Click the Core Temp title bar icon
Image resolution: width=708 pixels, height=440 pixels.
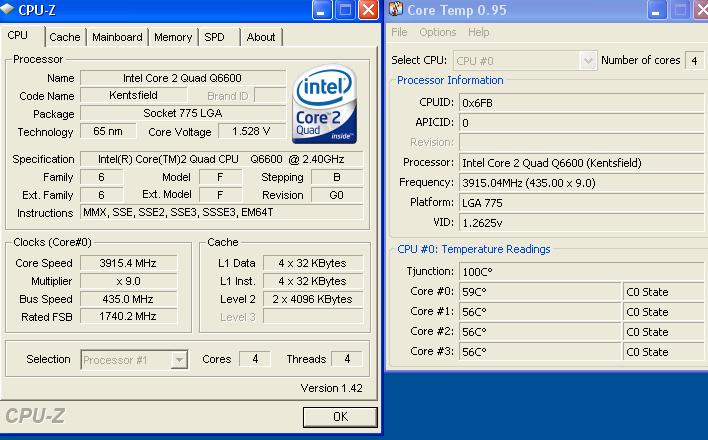point(396,9)
